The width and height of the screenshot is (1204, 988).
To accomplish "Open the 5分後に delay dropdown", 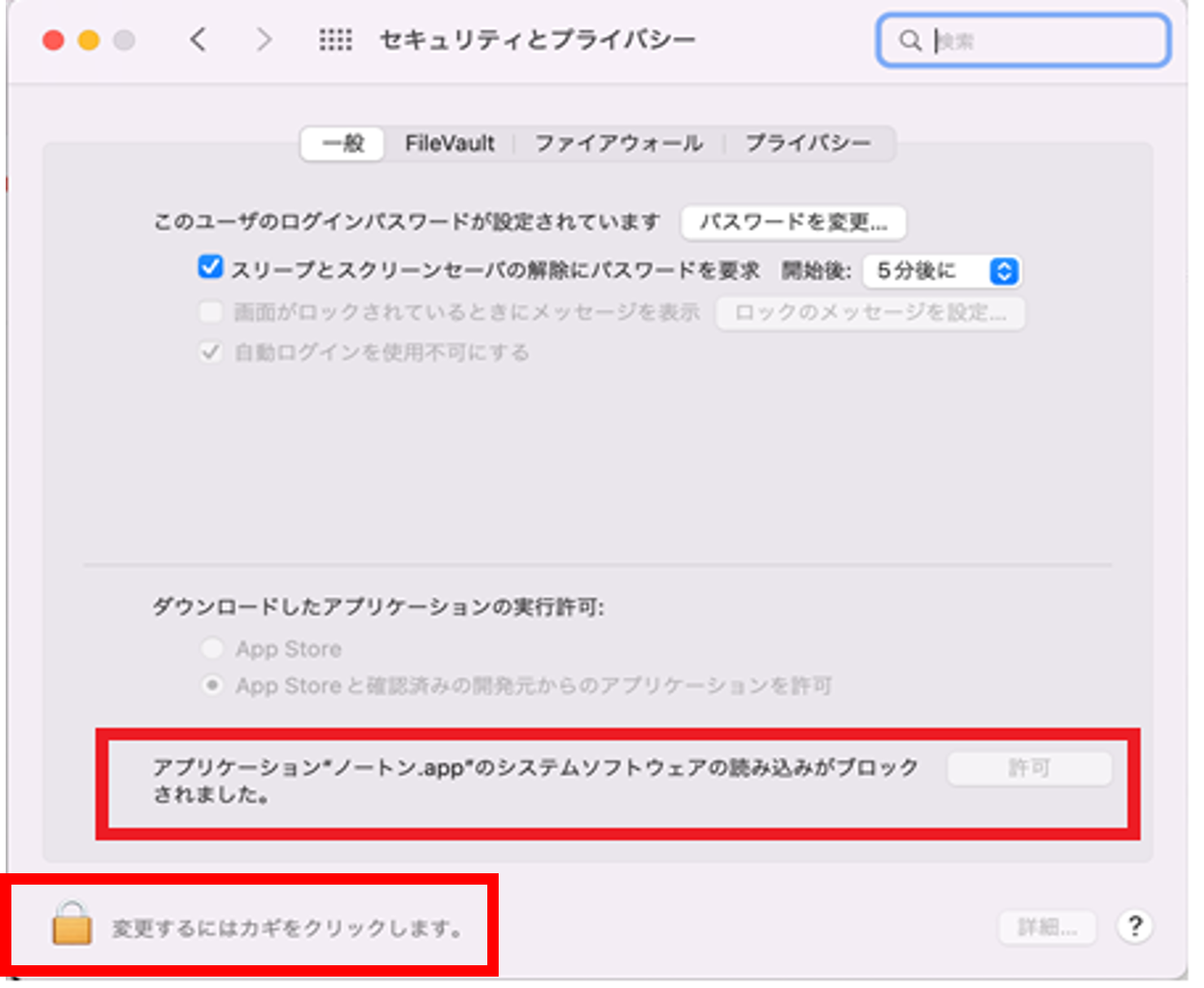I will coord(942,271).
